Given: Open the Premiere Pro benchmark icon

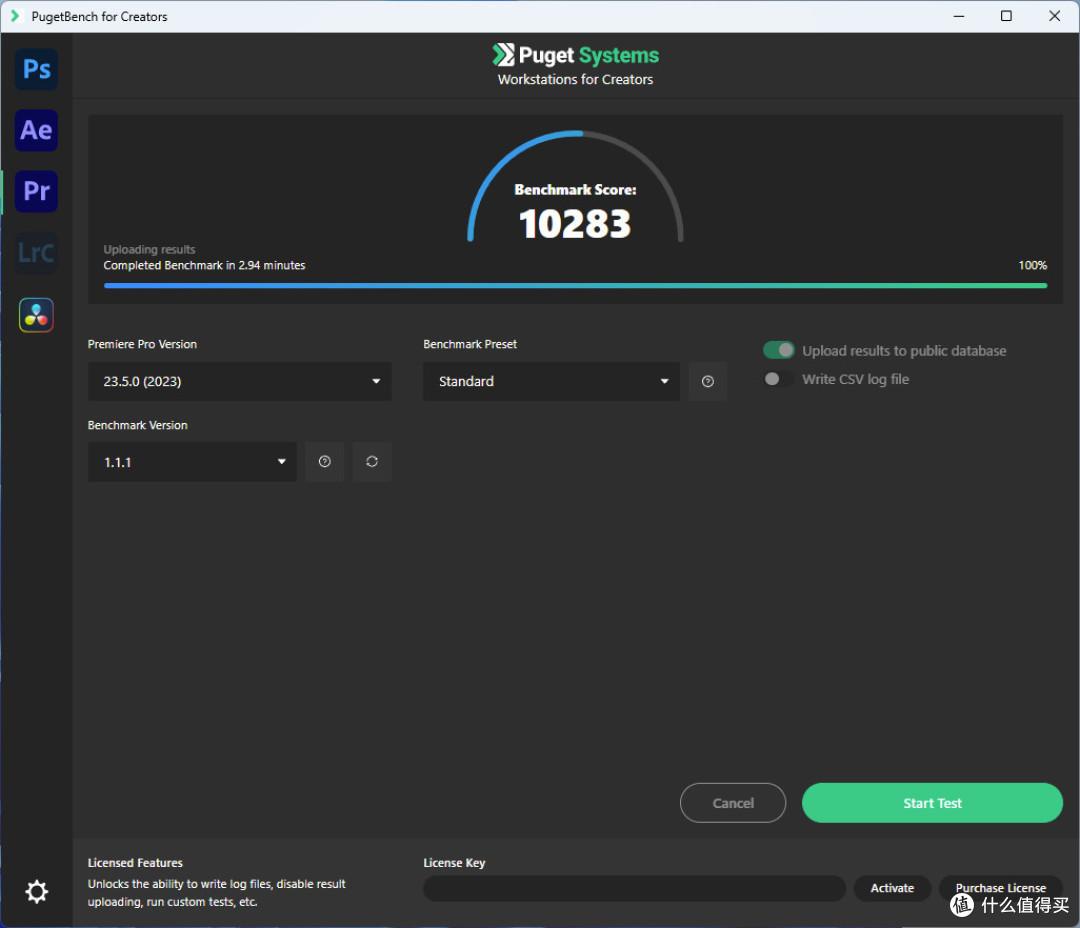Looking at the screenshot, I should click(37, 192).
